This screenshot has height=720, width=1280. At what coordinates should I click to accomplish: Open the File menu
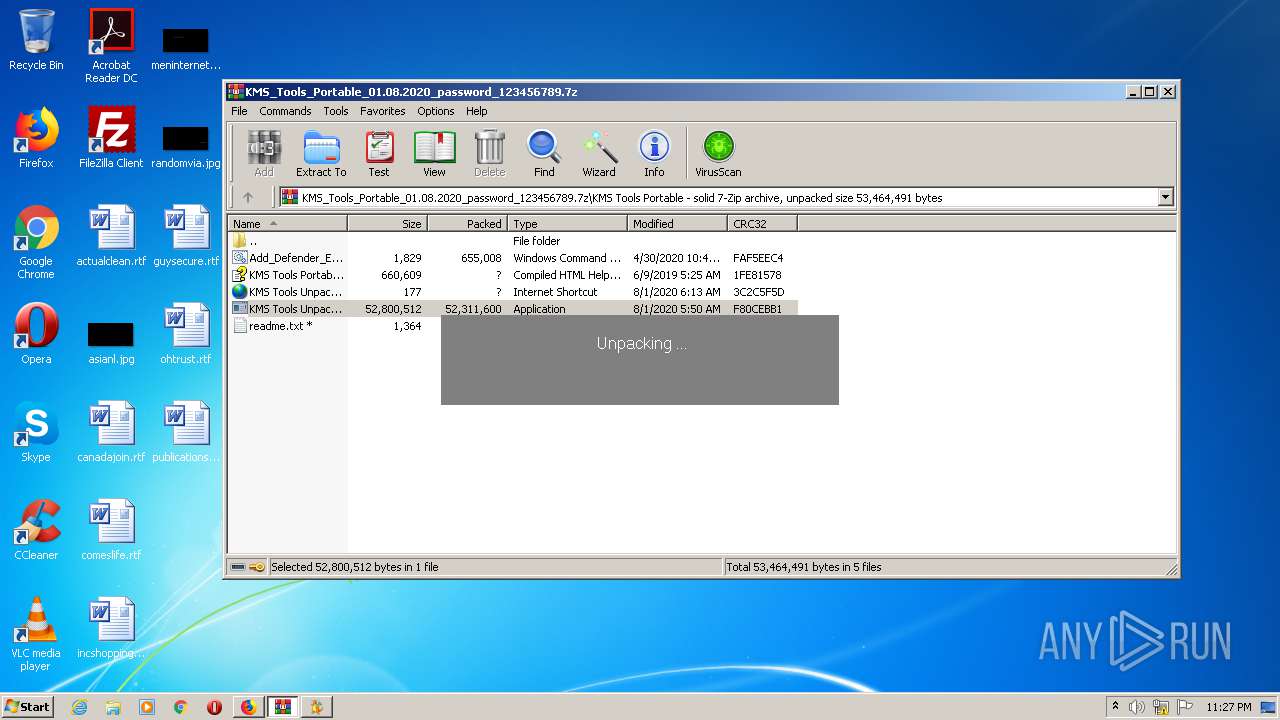coord(239,111)
